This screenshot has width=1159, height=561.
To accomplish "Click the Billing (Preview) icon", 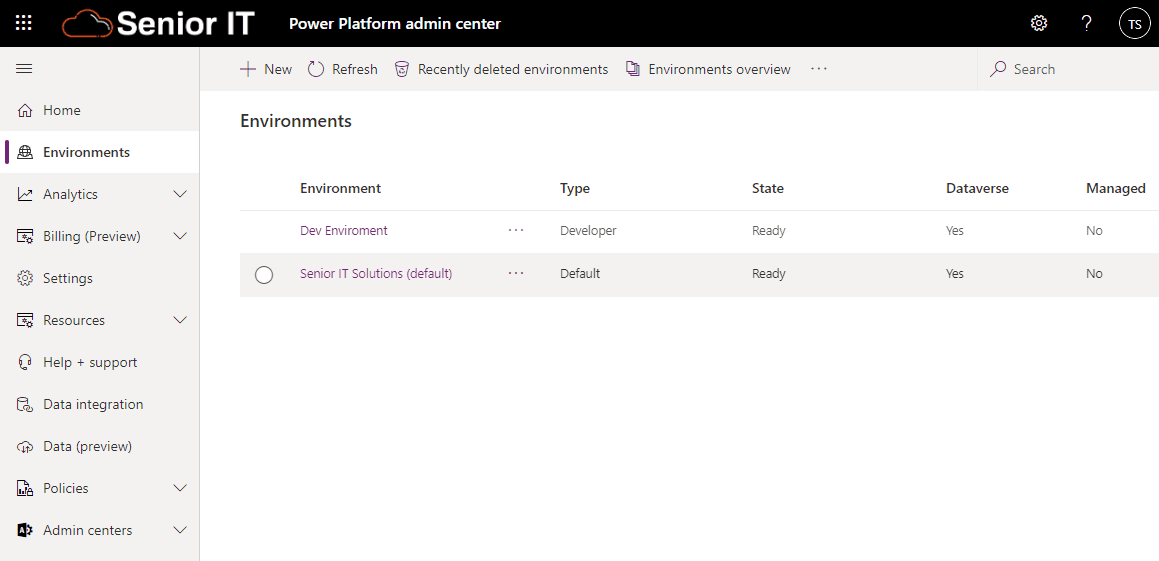I will (25, 237).
